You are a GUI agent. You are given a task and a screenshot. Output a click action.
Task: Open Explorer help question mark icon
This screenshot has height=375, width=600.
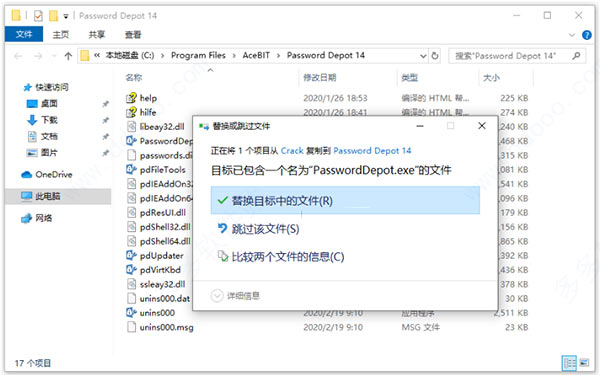[587, 35]
